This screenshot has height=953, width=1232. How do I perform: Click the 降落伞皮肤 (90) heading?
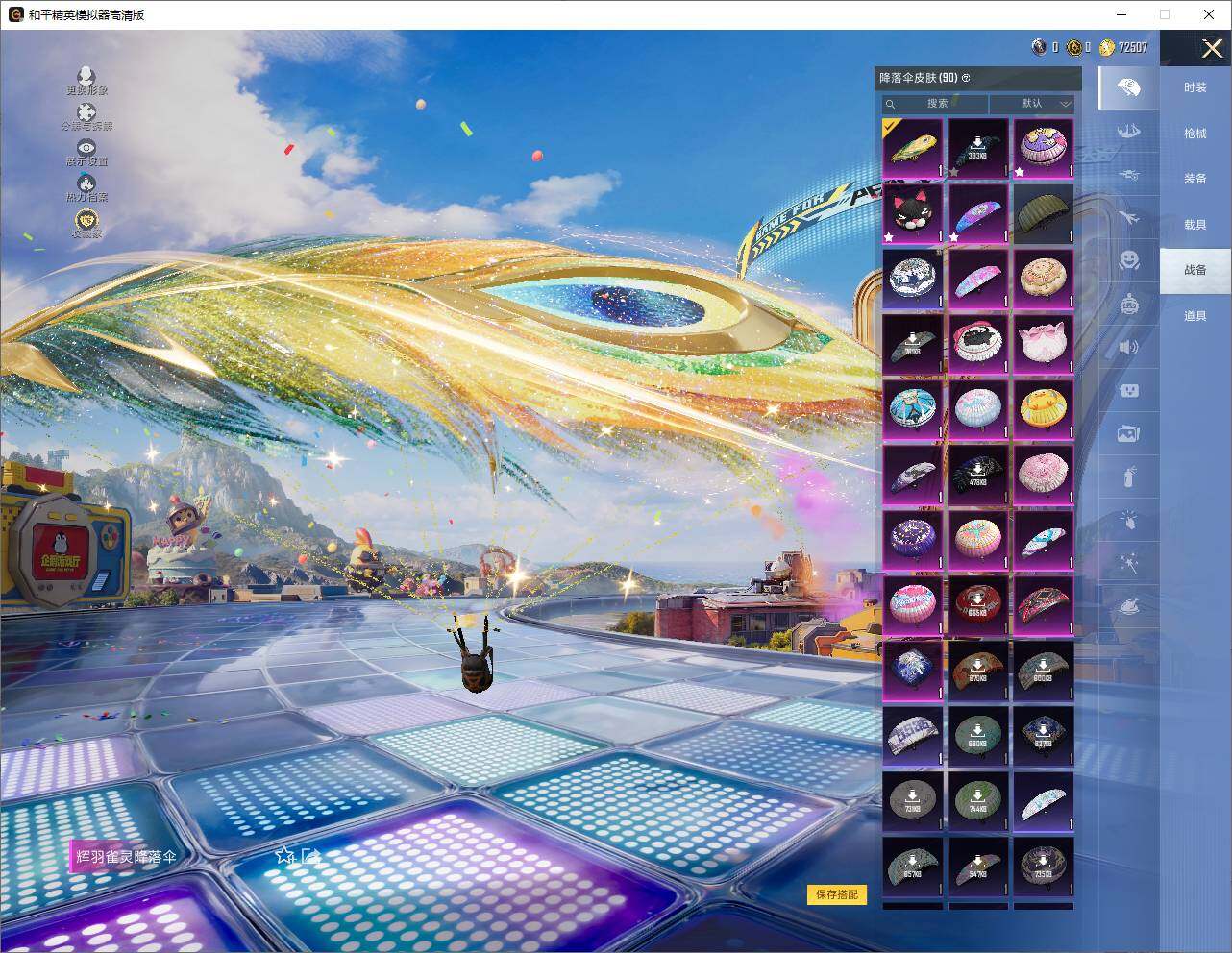pyautogui.click(x=918, y=78)
